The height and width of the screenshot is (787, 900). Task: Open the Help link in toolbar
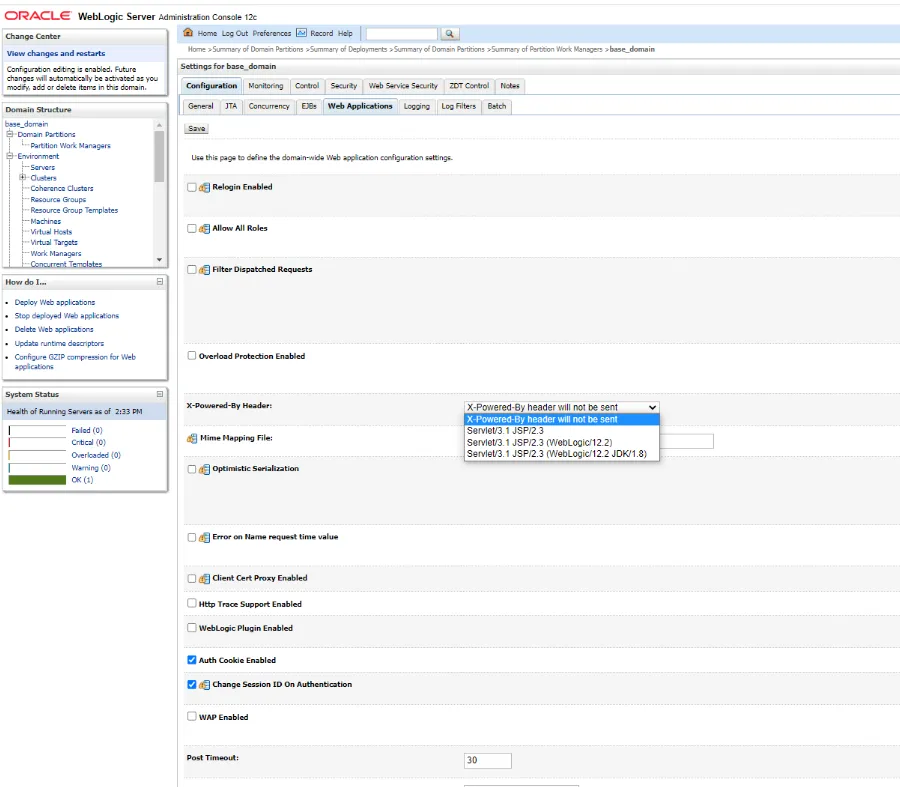click(x=345, y=33)
